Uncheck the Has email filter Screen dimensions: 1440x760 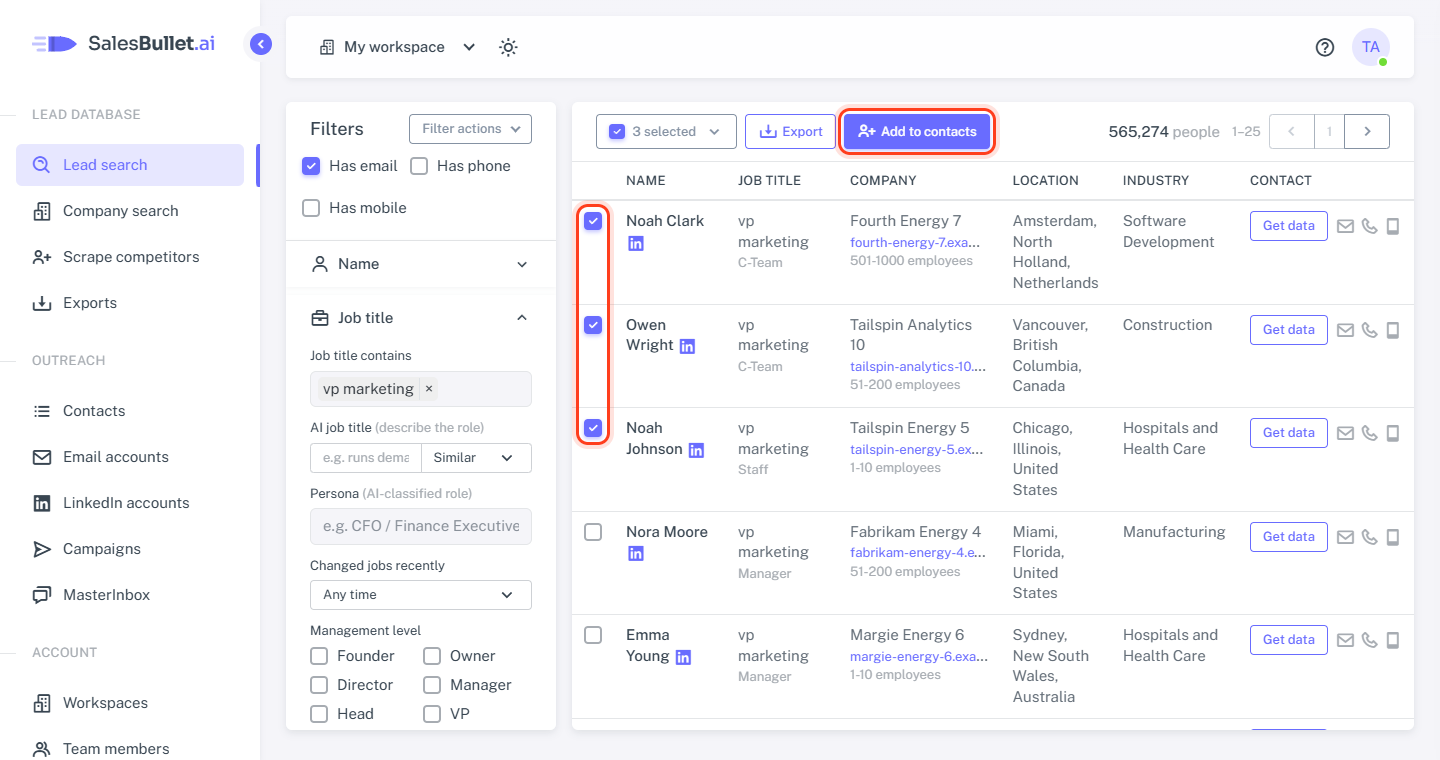tap(311, 166)
